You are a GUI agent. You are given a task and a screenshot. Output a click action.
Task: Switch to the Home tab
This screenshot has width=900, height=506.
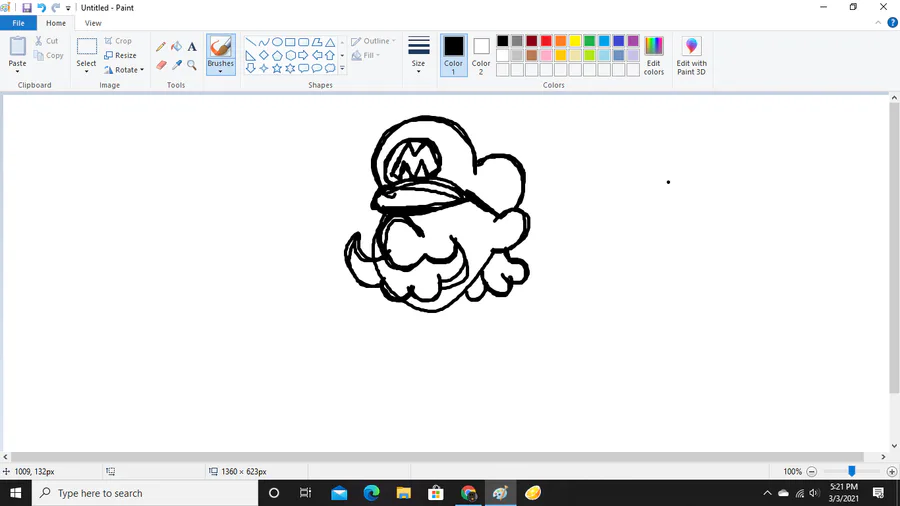(x=56, y=23)
